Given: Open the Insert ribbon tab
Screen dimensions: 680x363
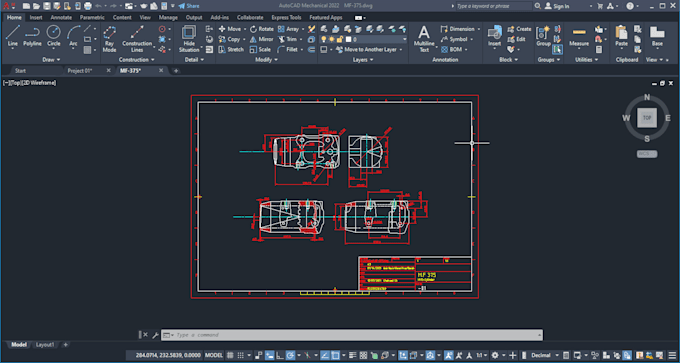Looking at the screenshot, I should pos(36,18).
